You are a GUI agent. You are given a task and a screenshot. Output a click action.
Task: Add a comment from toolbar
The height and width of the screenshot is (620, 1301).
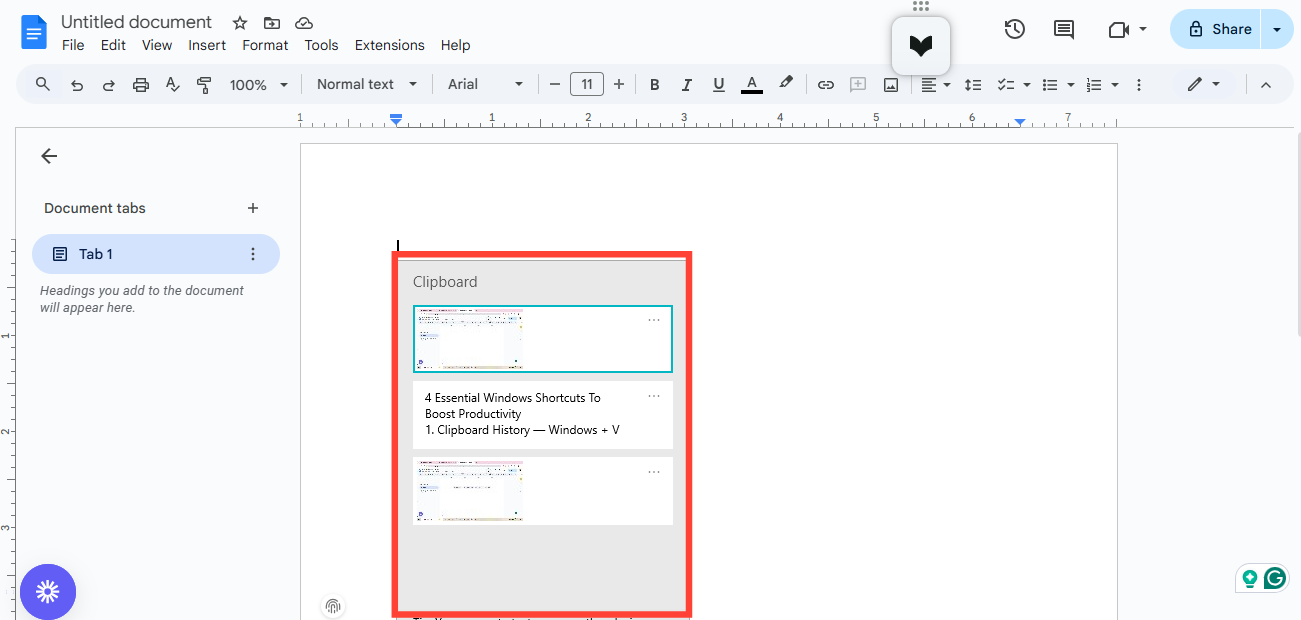click(858, 85)
